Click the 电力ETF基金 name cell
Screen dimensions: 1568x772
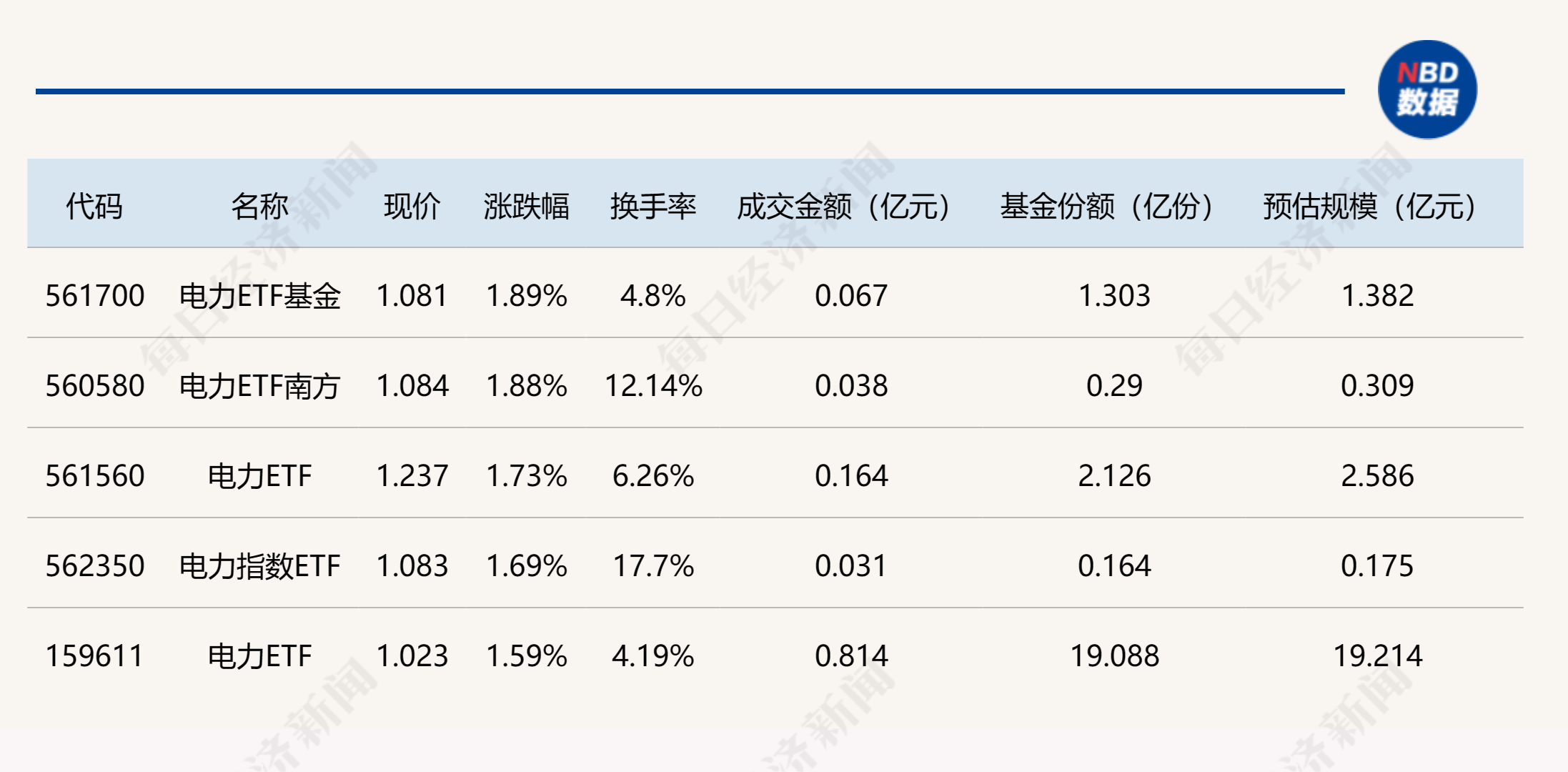pyautogui.click(x=259, y=296)
